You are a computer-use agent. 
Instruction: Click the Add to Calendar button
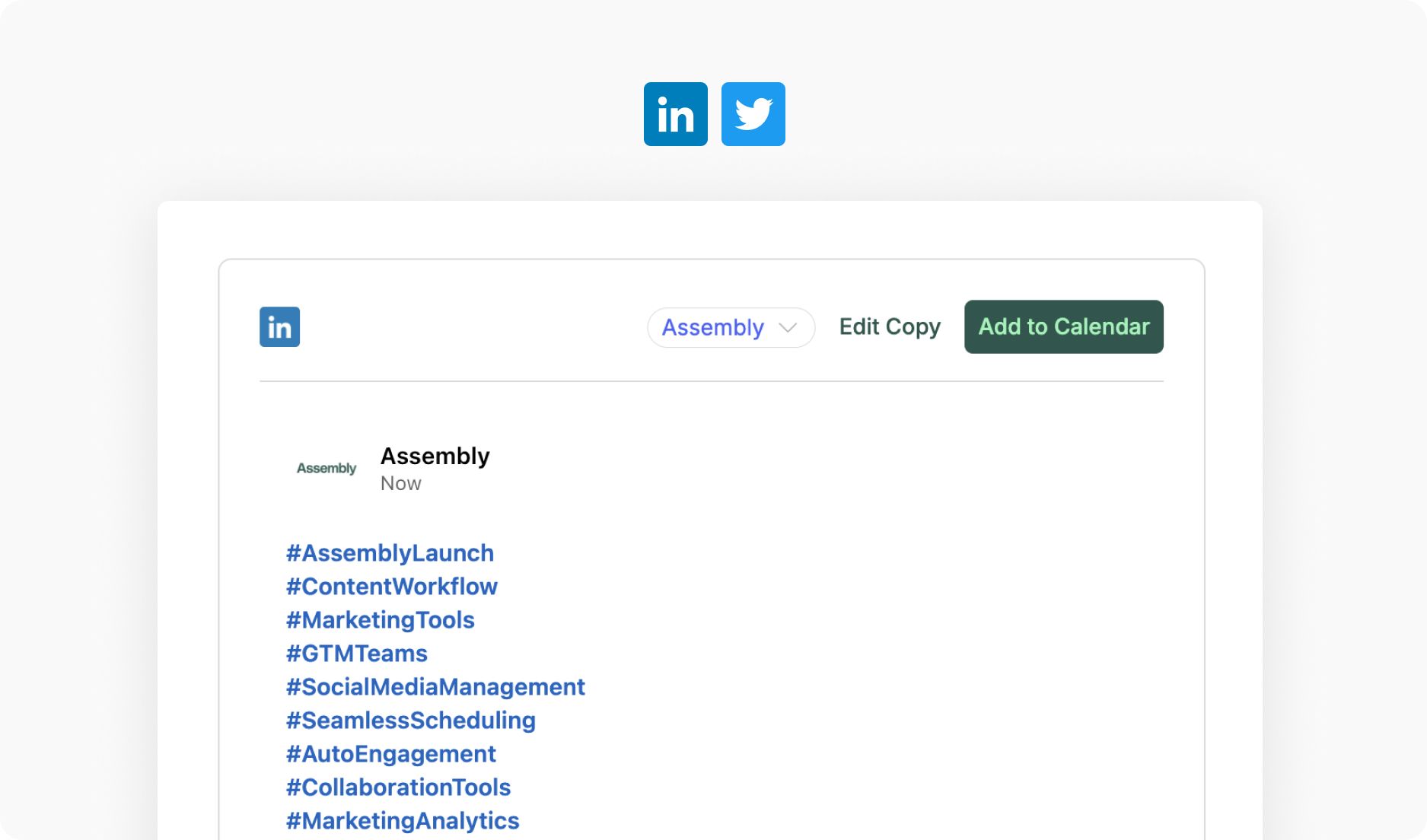click(1064, 326)
